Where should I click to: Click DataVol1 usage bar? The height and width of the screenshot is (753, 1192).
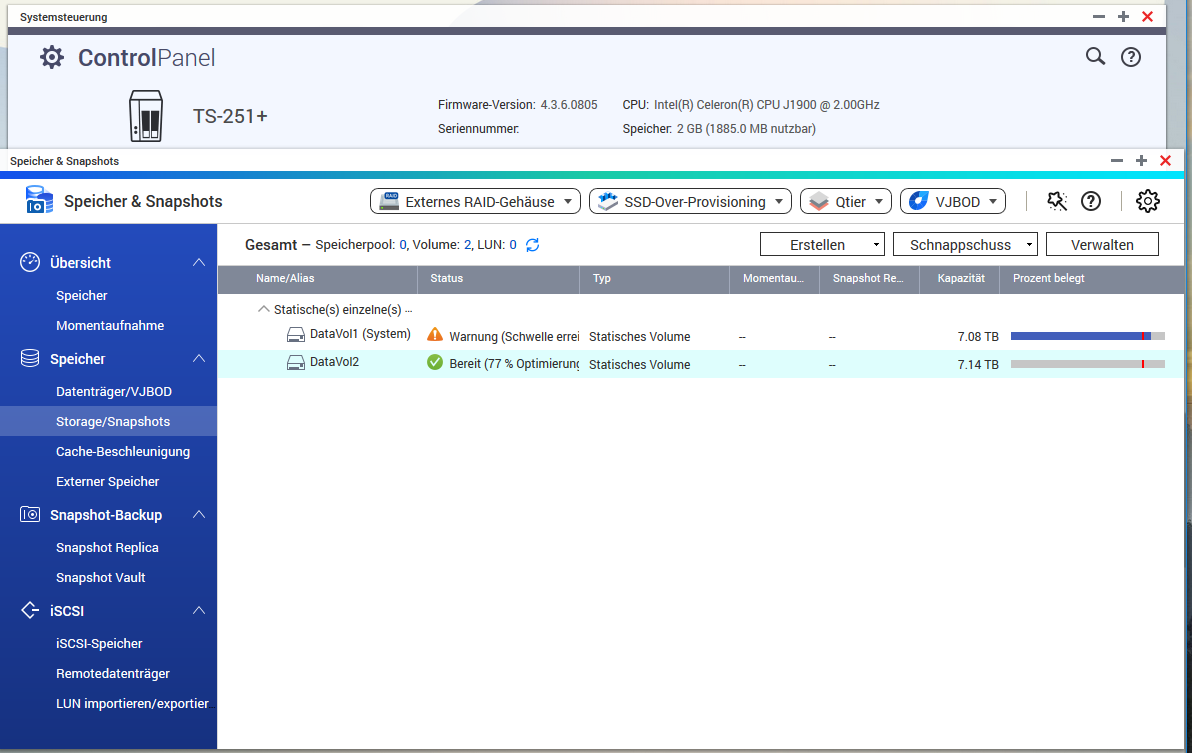[1087, 336]
